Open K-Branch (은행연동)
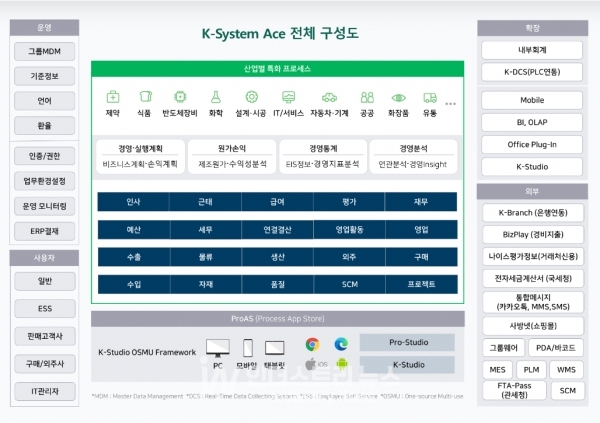Viewport: 600px width, 423px height. click(x=533, y=213)
